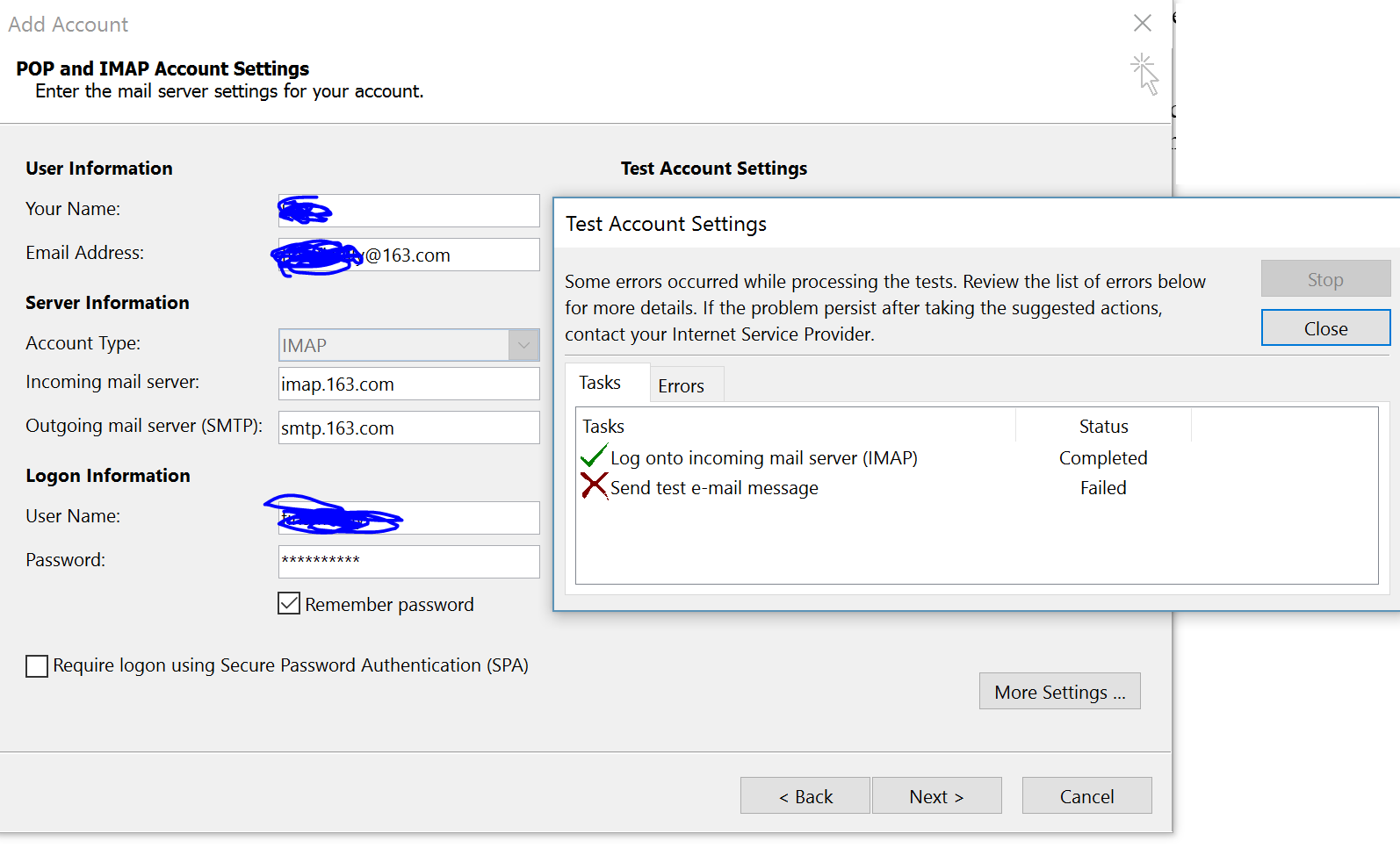Switch to the Errors tab
The height and width of the screenshot is (848, 1400).
coord(681,385)
